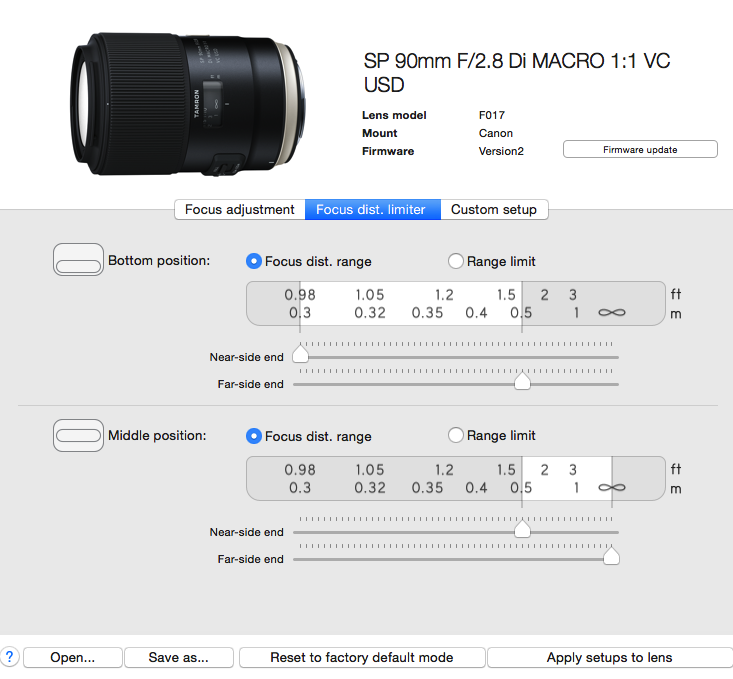Screen dimensions: 733x679
Task: Click the Bottom position label
Action: pyautogui.click(x=159, y=260)
